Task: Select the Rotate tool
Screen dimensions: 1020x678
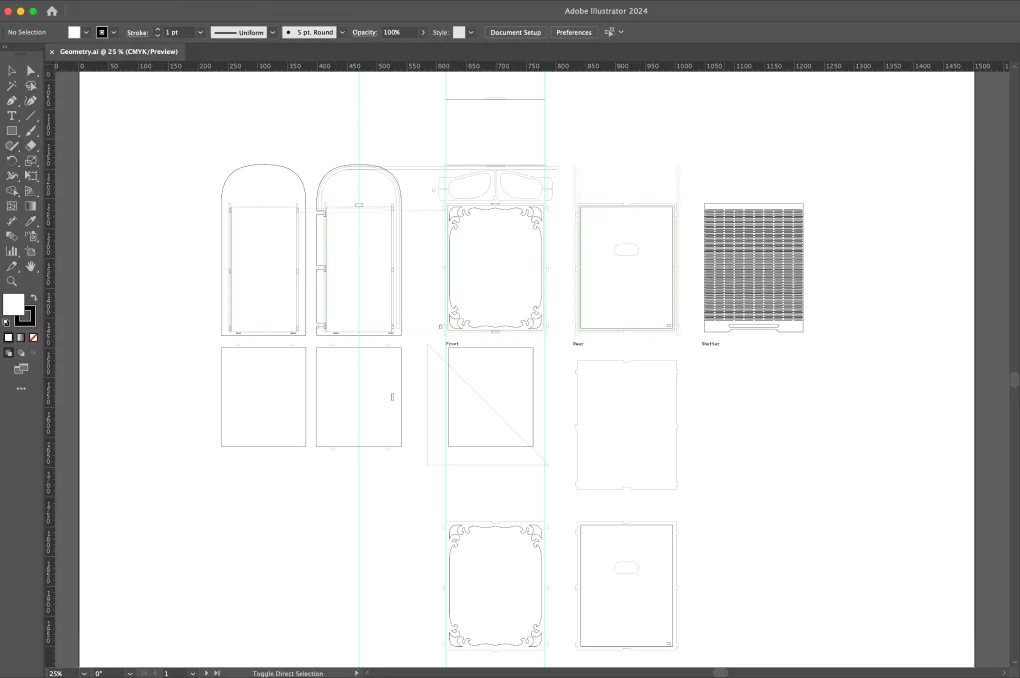Action: [x=12, y=161]
